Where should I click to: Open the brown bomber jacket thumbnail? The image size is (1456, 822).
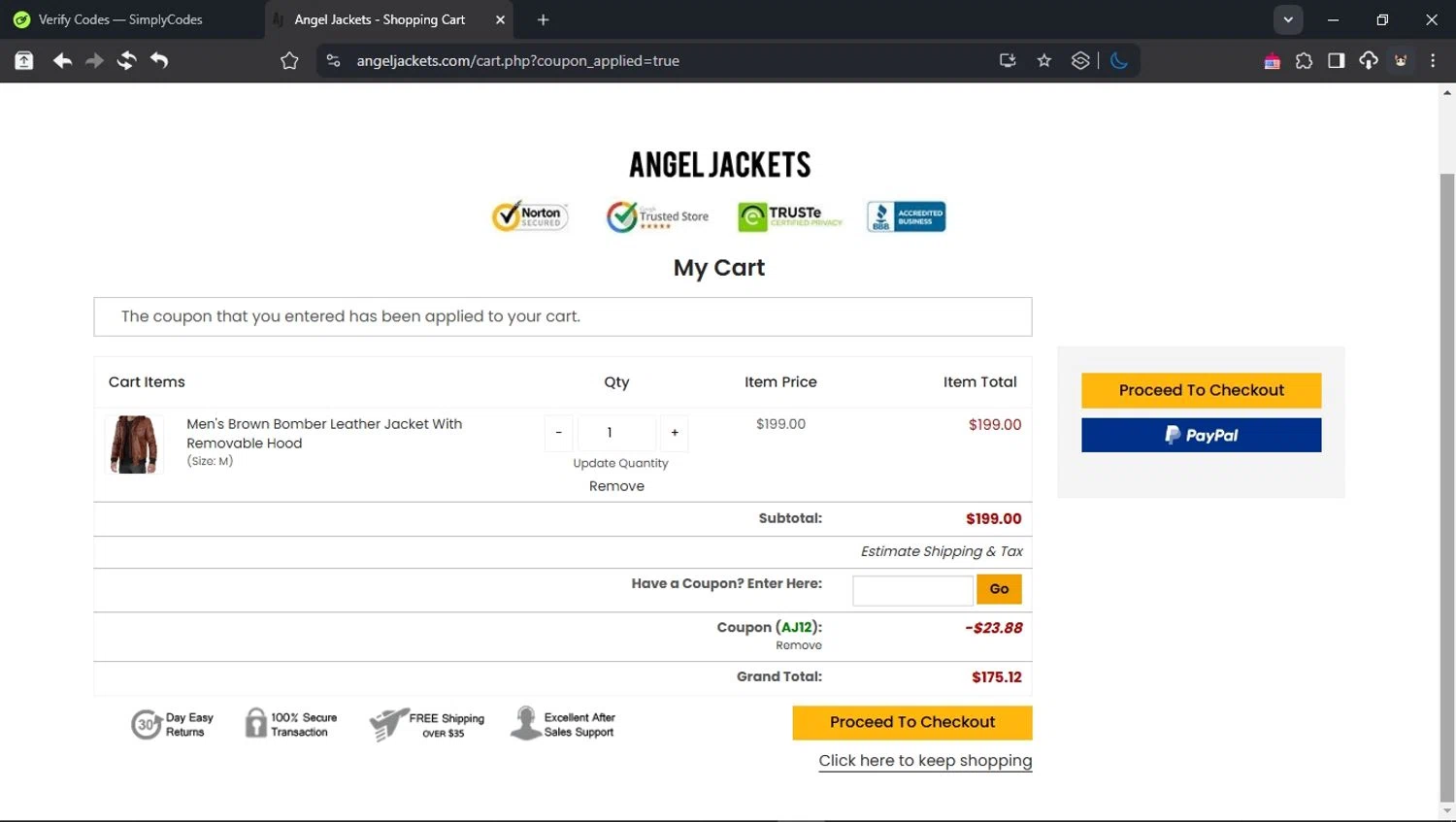(x=134, y=444)
